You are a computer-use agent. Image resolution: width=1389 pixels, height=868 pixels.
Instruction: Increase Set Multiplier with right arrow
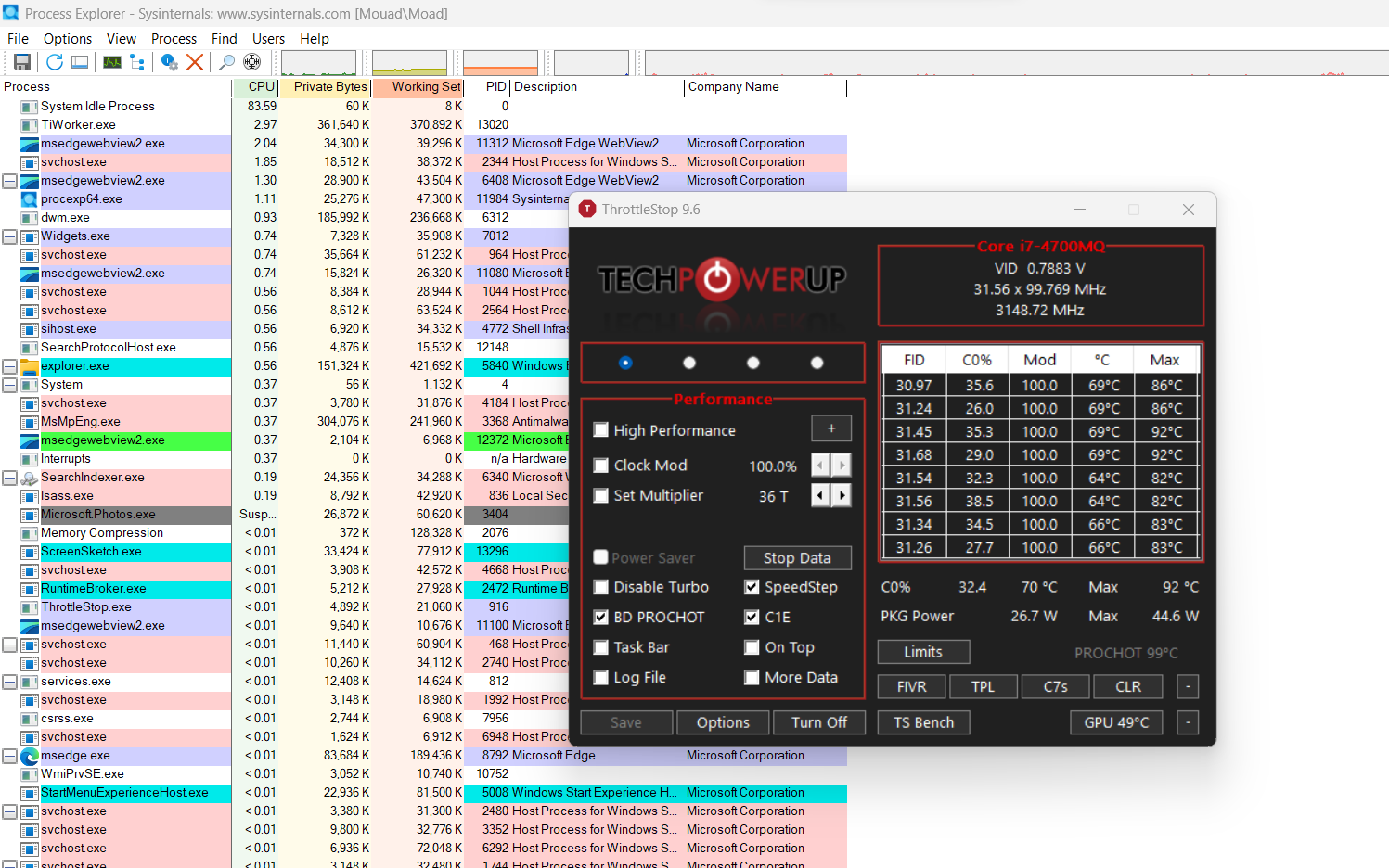pos(842,496)
